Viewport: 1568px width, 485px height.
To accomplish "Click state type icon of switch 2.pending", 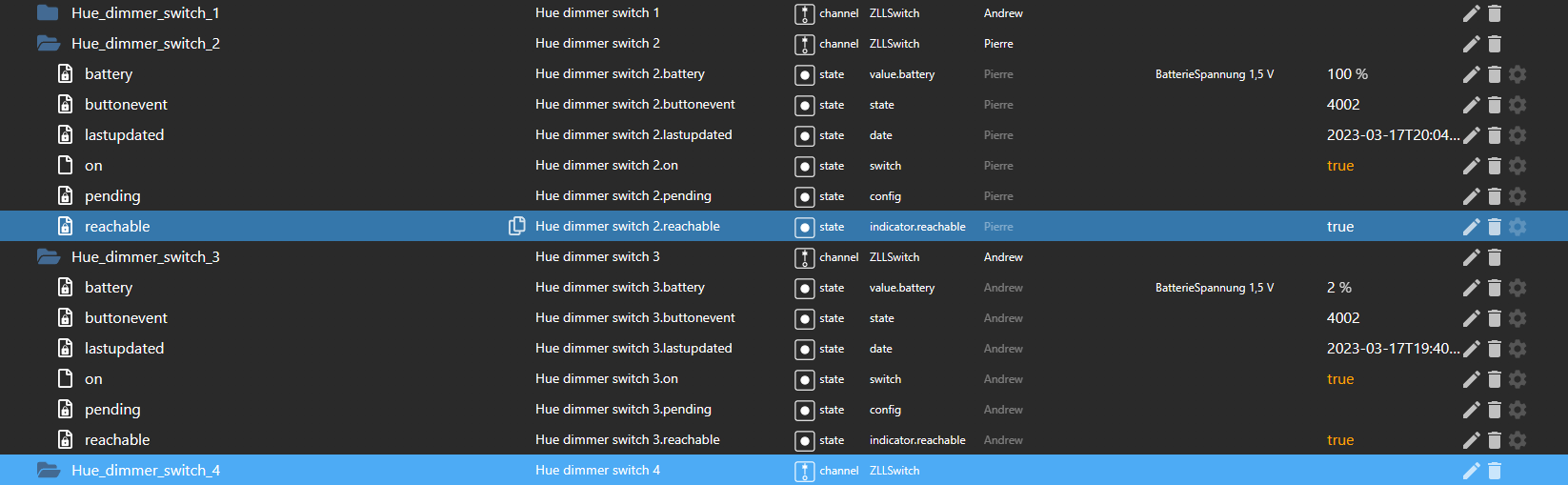I will point(805,197).
